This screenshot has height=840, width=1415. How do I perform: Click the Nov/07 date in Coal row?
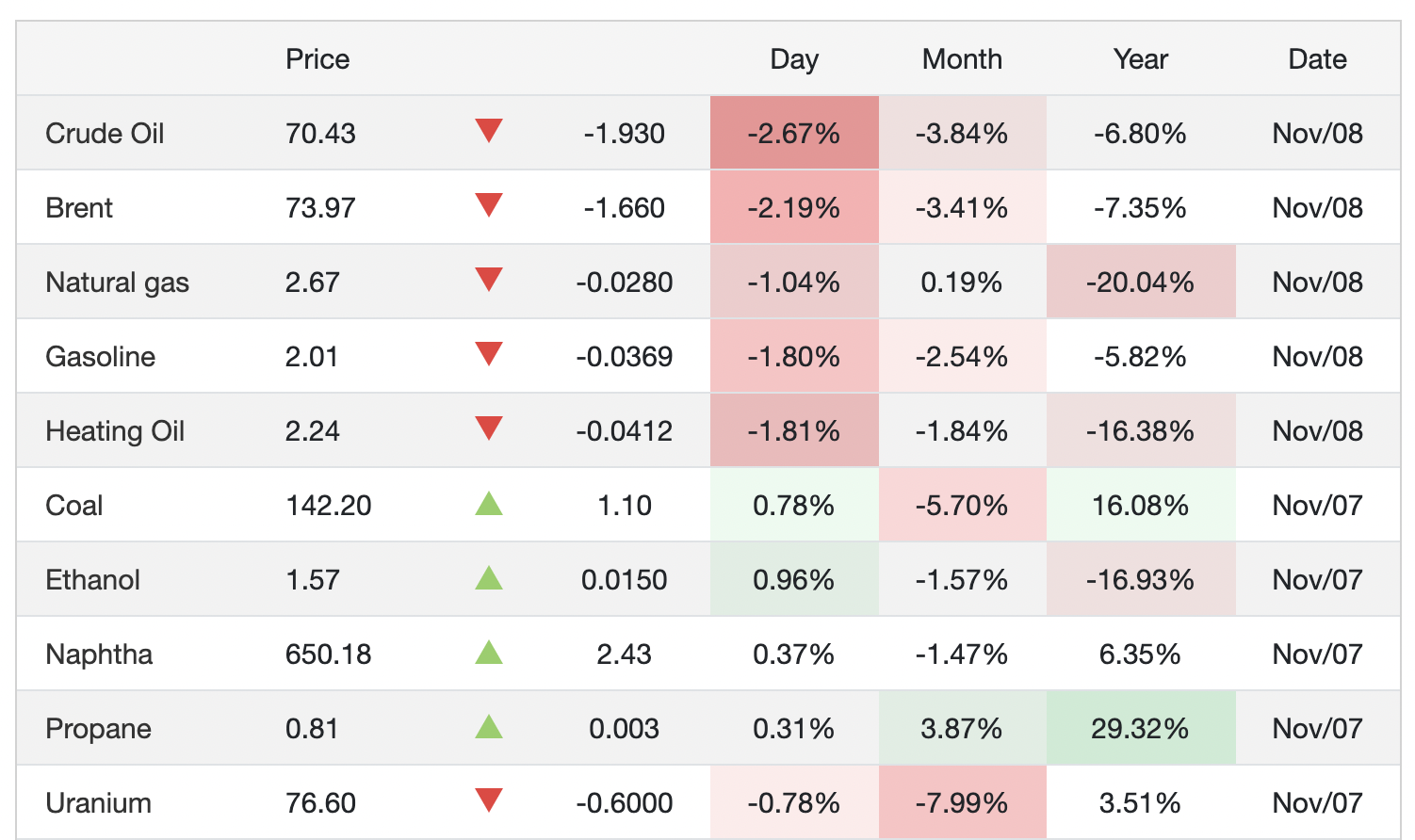click(x=1317, y=506)
